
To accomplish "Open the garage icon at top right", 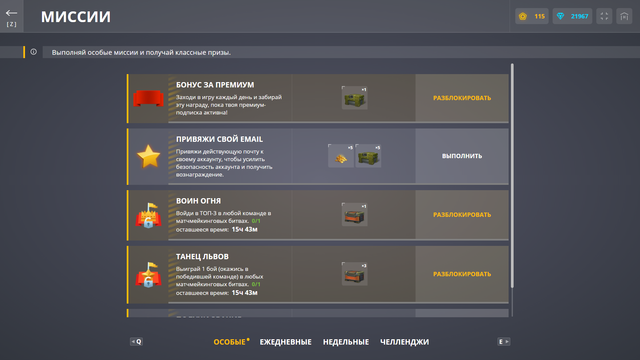I will 624,16.
